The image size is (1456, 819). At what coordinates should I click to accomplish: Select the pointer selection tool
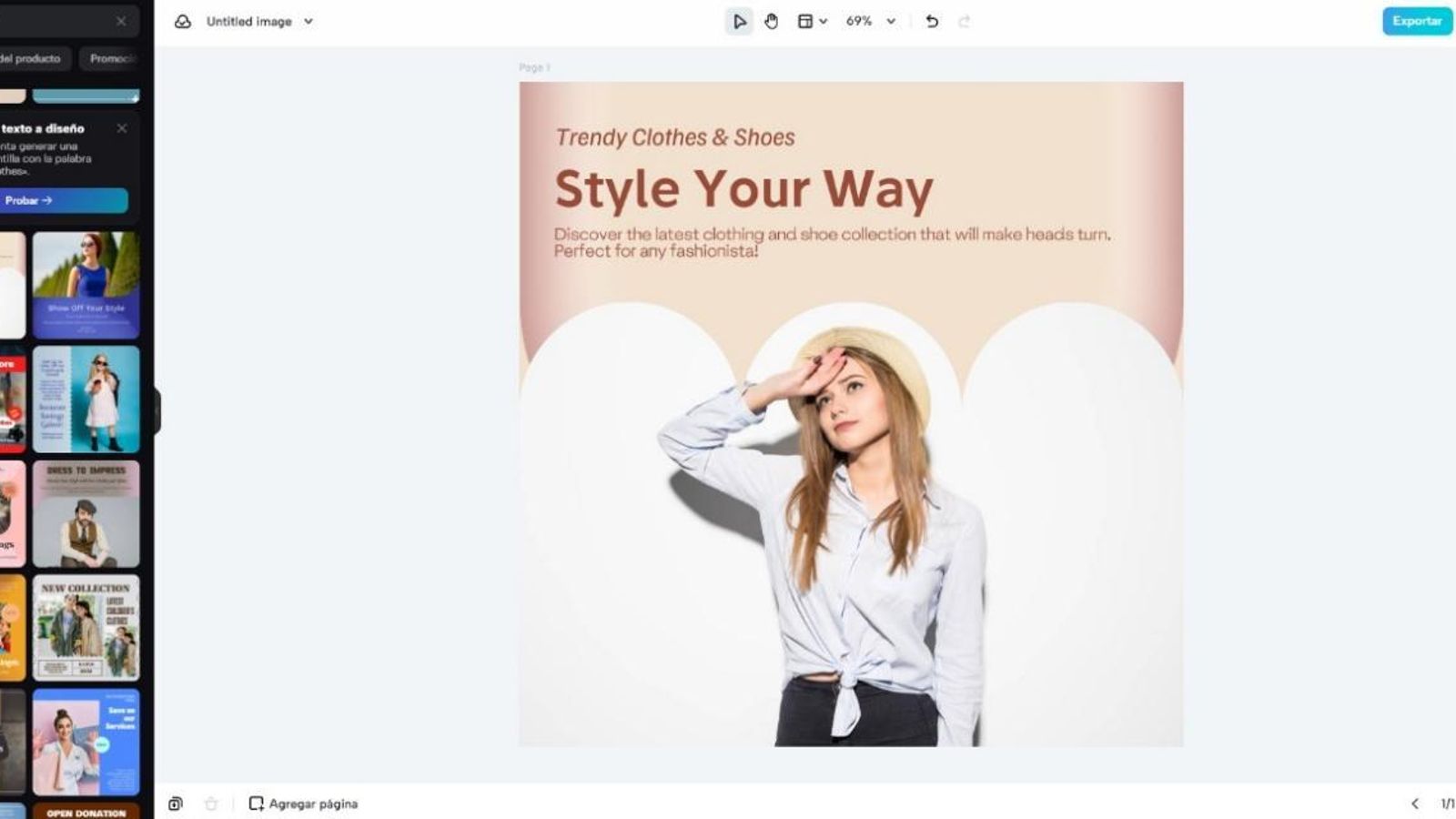click(739, 21)
